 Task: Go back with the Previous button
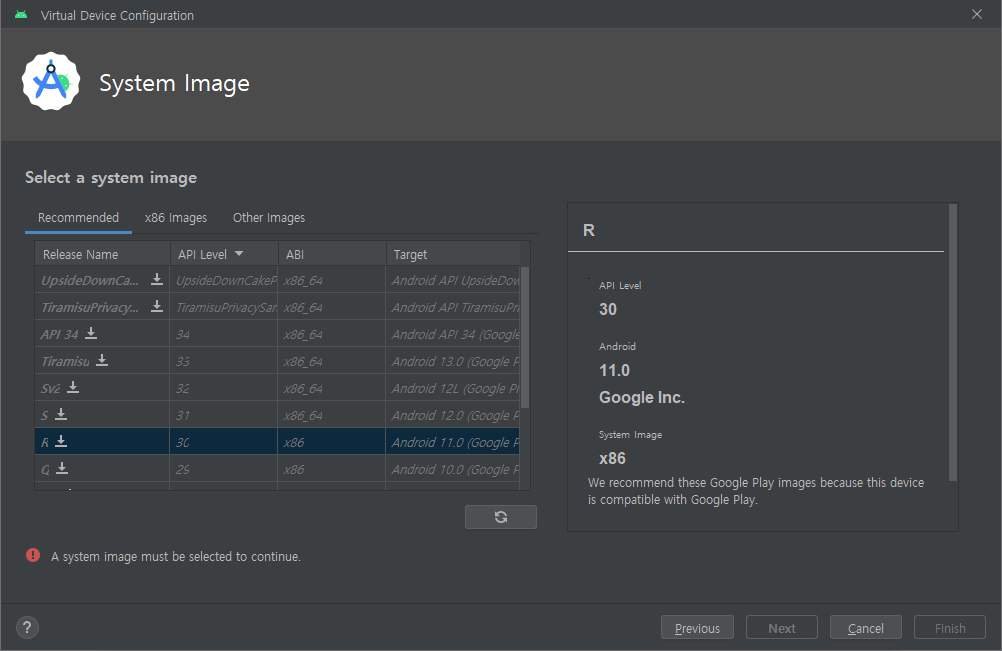tap(697, 628)
